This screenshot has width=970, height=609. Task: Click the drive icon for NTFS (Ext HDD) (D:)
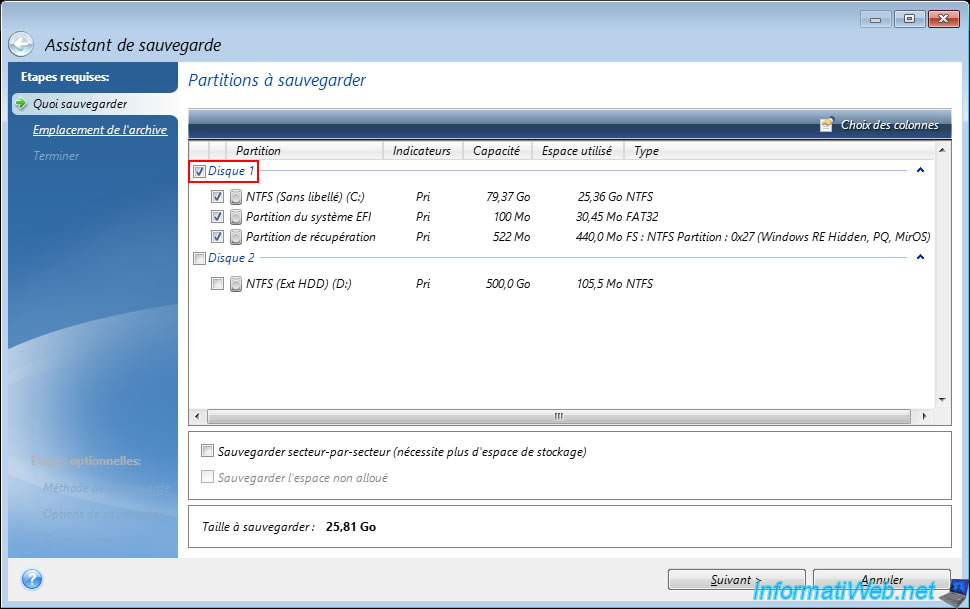(236, 284)
